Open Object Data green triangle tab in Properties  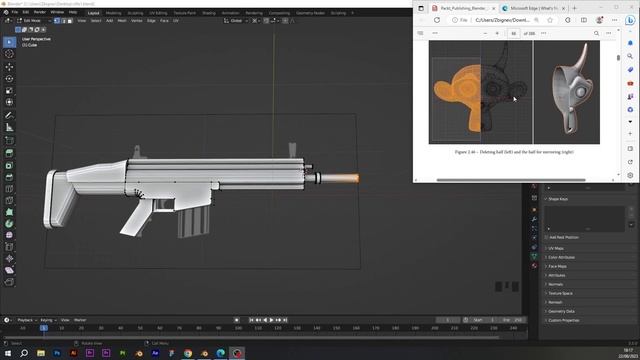pos(534,256)
